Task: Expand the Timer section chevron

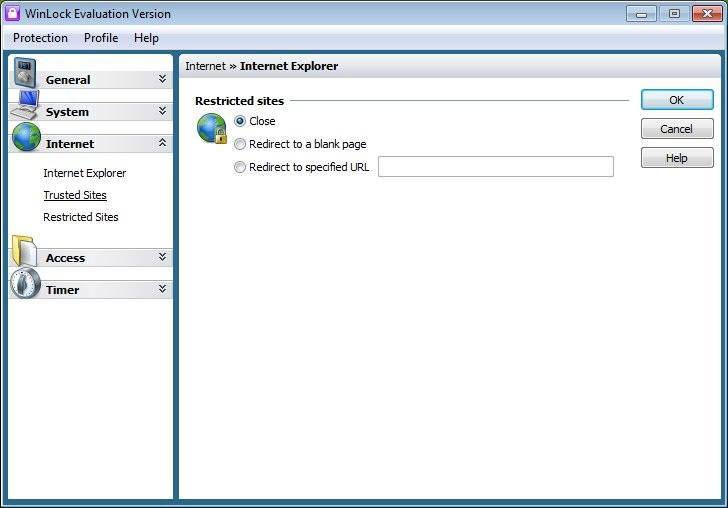Action: coord(162,289)
